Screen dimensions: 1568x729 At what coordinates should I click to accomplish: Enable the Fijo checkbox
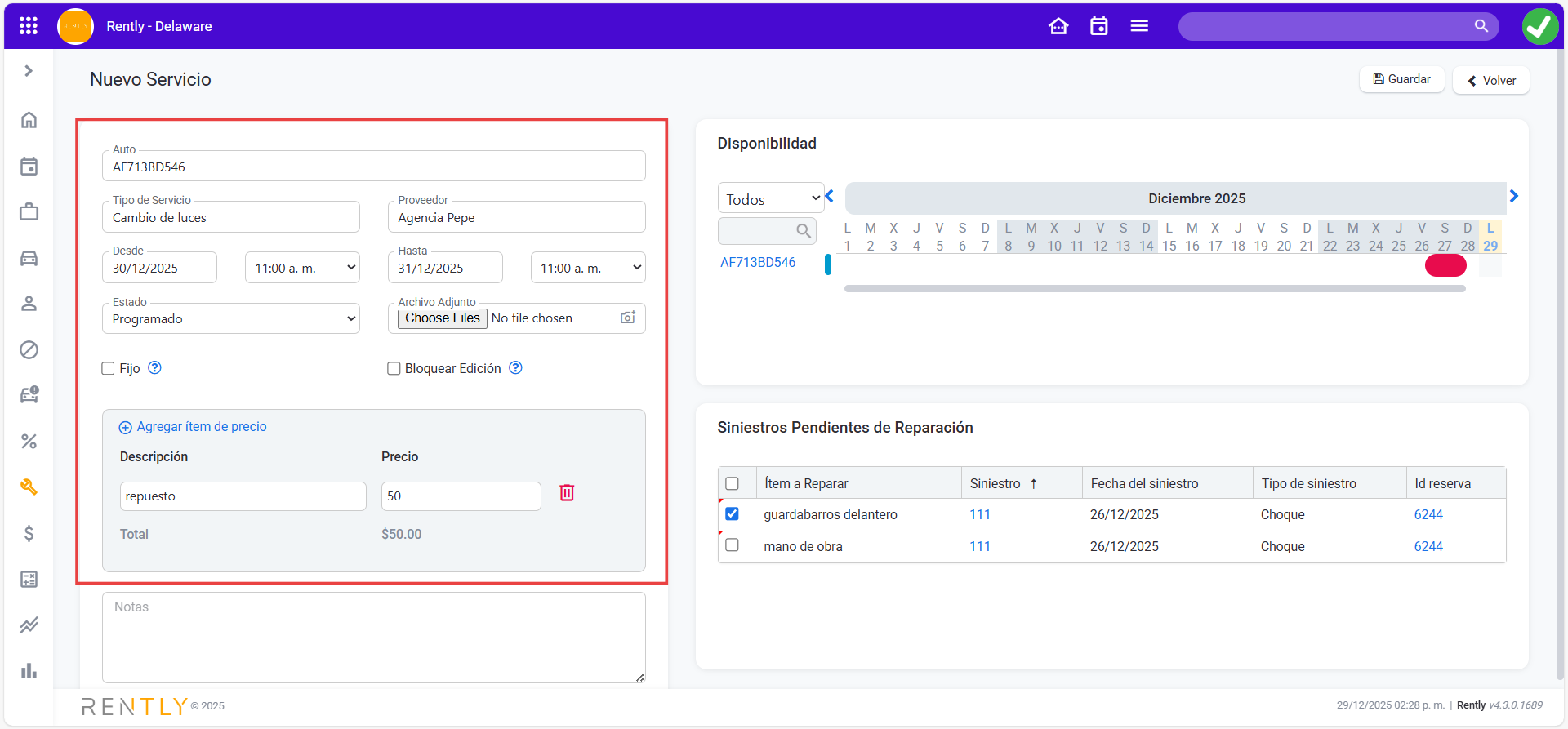tap(108, 368)
